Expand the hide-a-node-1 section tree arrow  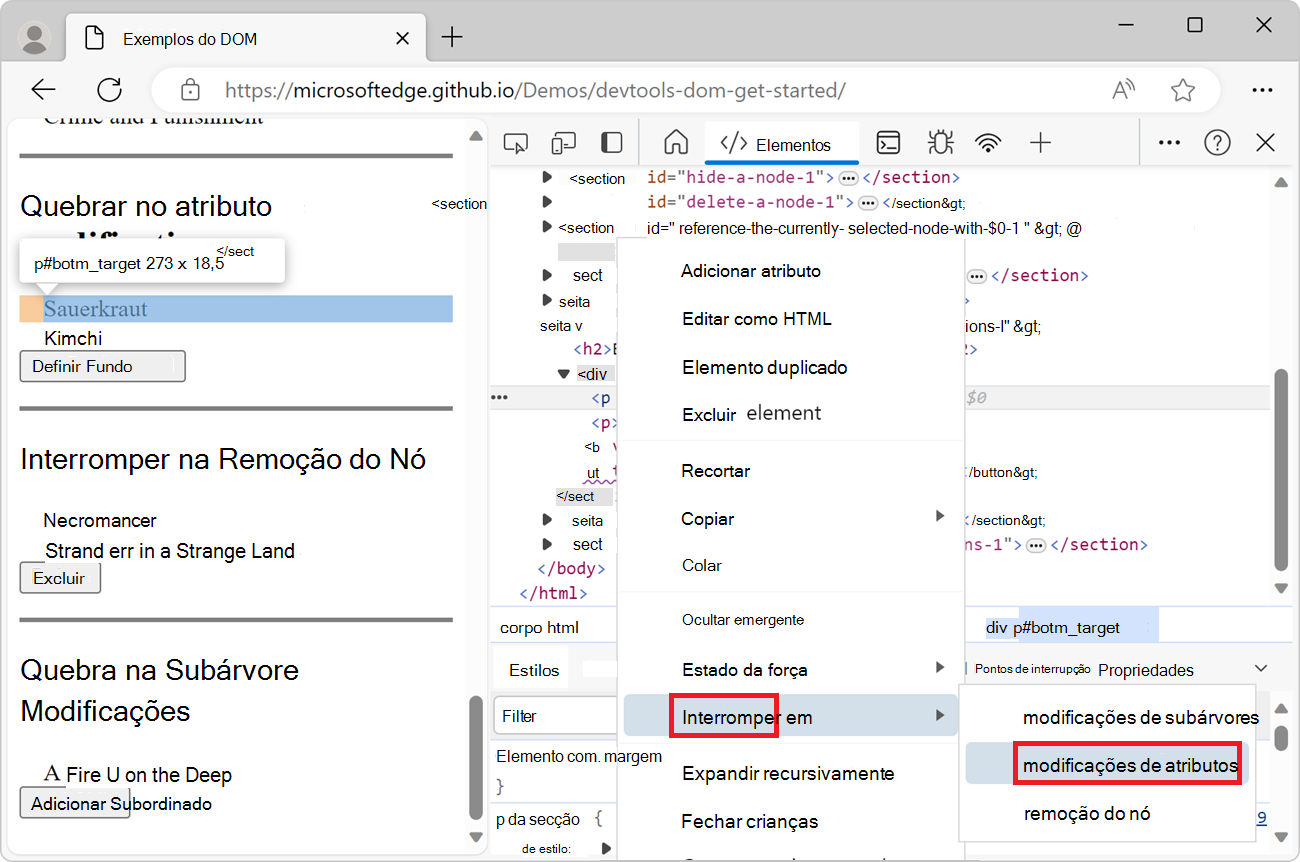tap(546, 178)
